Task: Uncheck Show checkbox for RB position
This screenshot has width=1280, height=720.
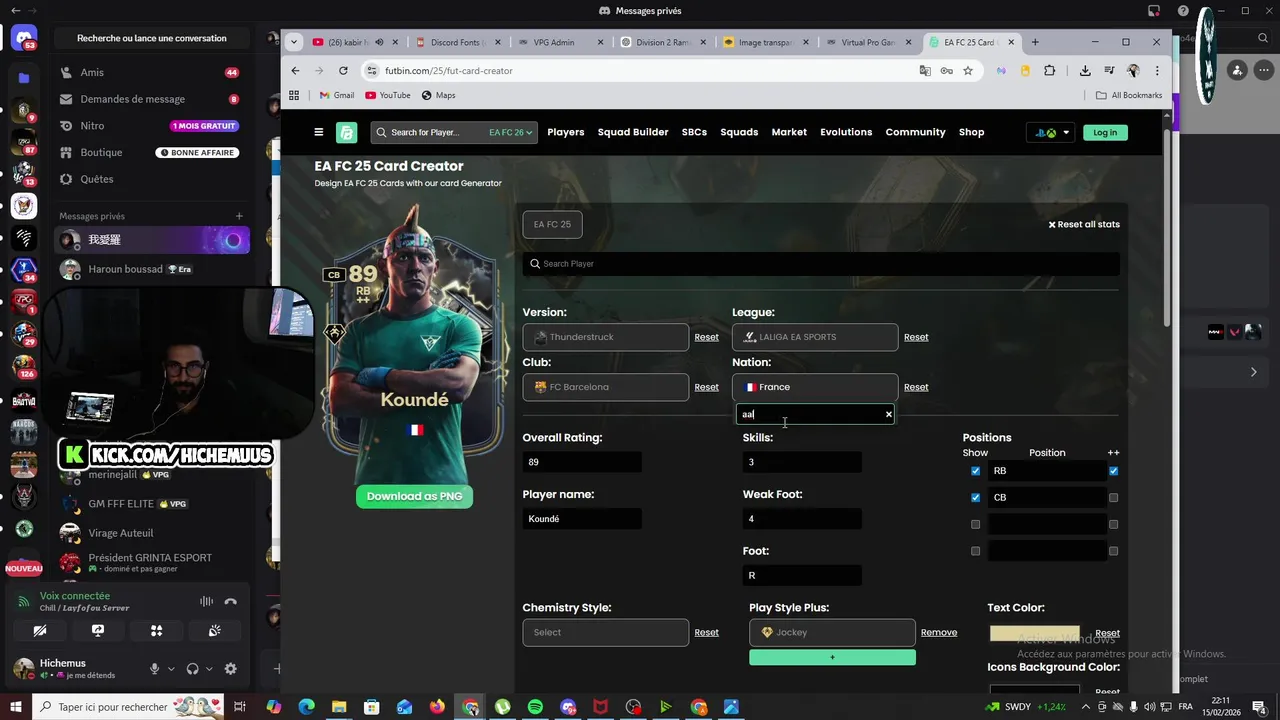Action: 975,471
